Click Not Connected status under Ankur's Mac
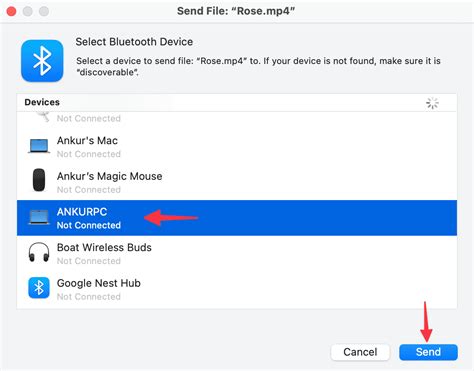The width and height of the screenshot is (474, 371). point(89,154)
